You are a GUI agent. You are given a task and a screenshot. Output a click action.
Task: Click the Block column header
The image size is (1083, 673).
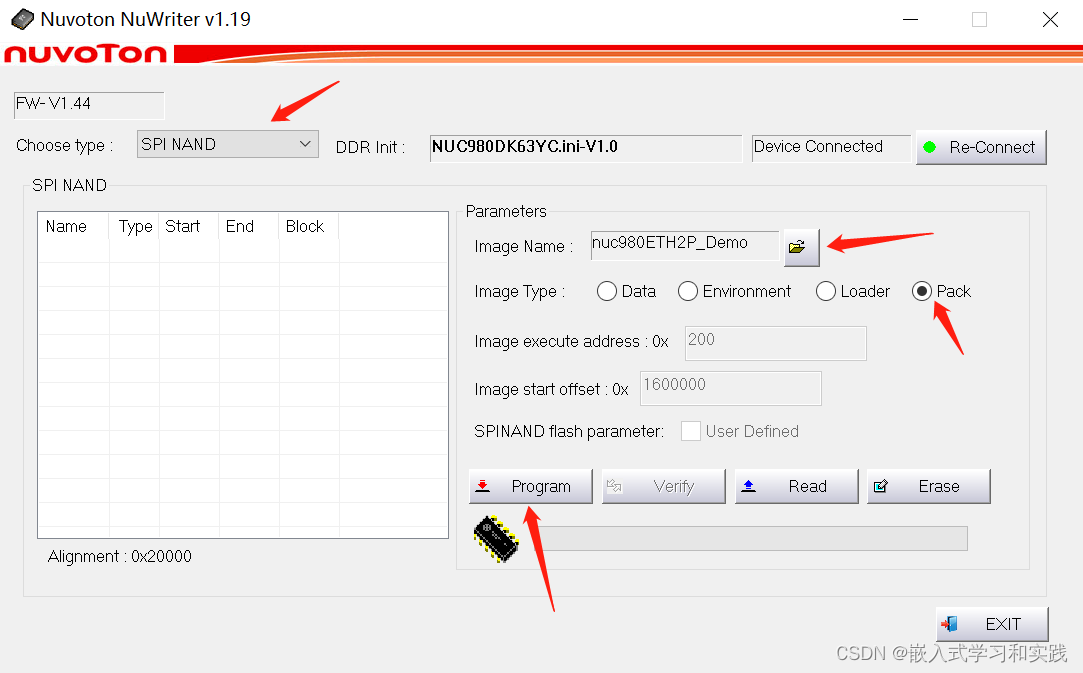(x=304, y=226)
